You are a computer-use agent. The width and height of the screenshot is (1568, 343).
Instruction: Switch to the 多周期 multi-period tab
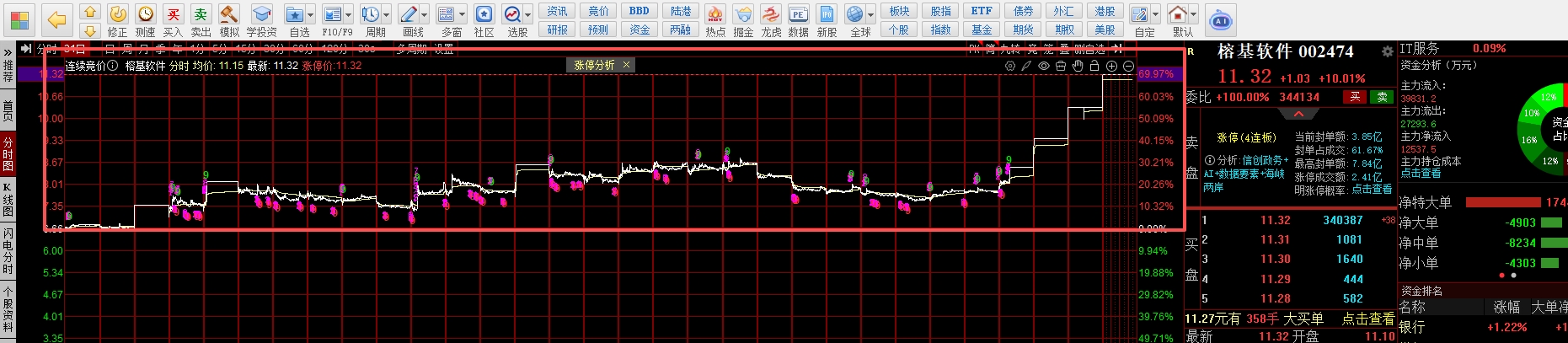coord(411,49)
